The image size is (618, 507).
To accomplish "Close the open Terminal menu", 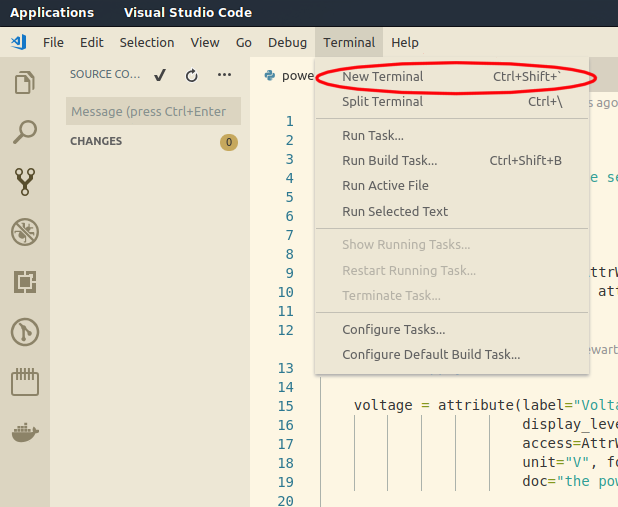I will (349, 42).
